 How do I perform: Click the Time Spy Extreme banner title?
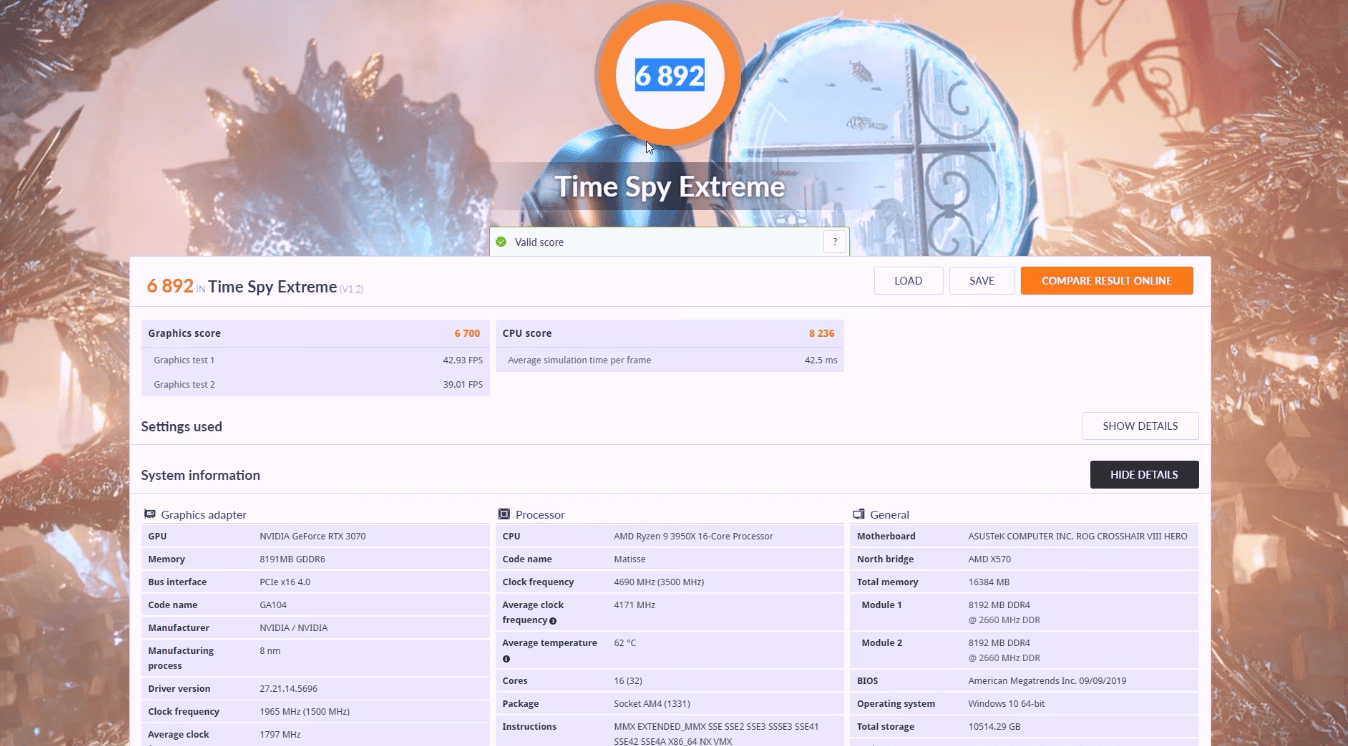pyautogui.click(x=669, y=187)
